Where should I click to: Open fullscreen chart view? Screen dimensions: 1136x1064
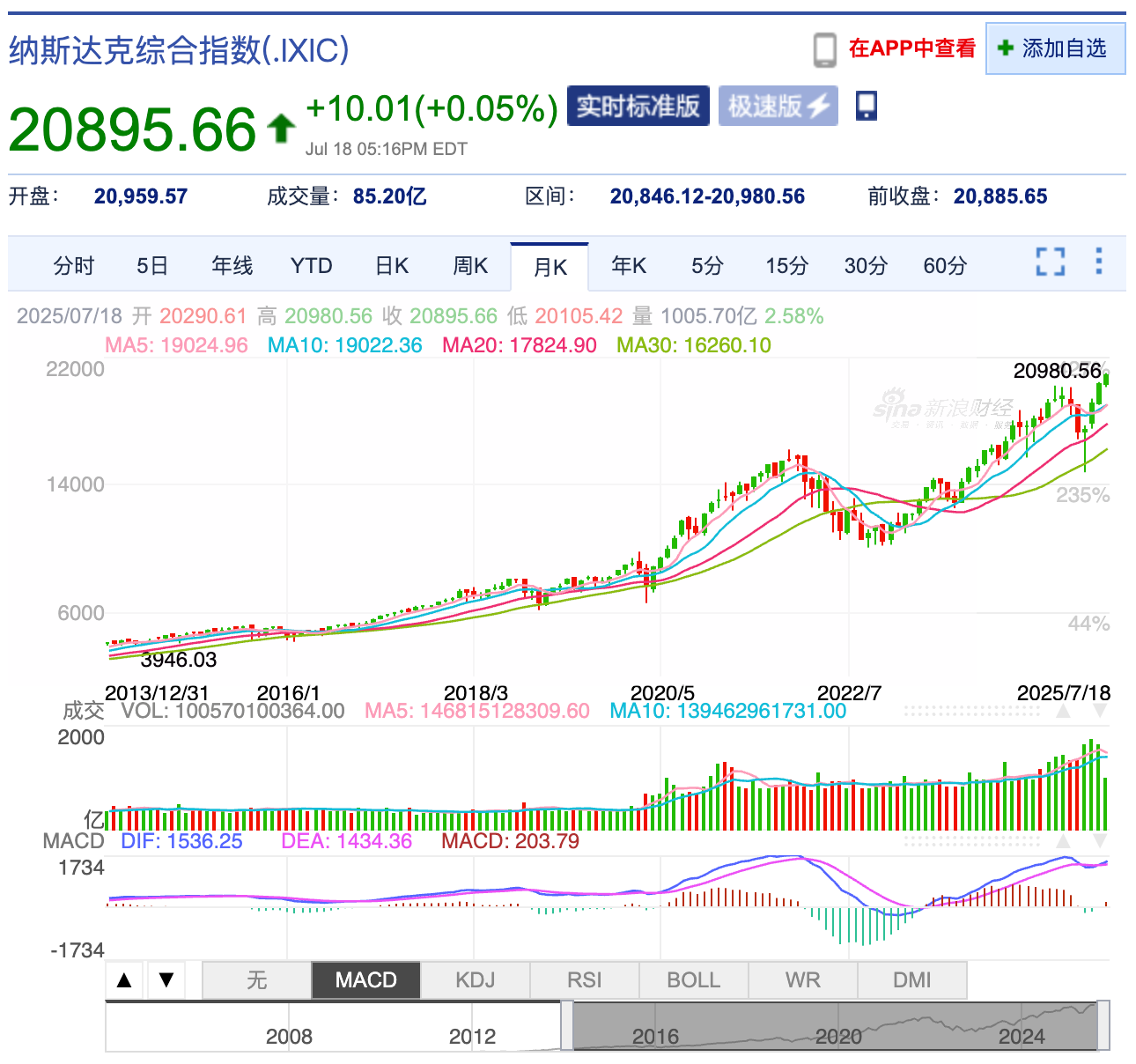[1049, 262]
